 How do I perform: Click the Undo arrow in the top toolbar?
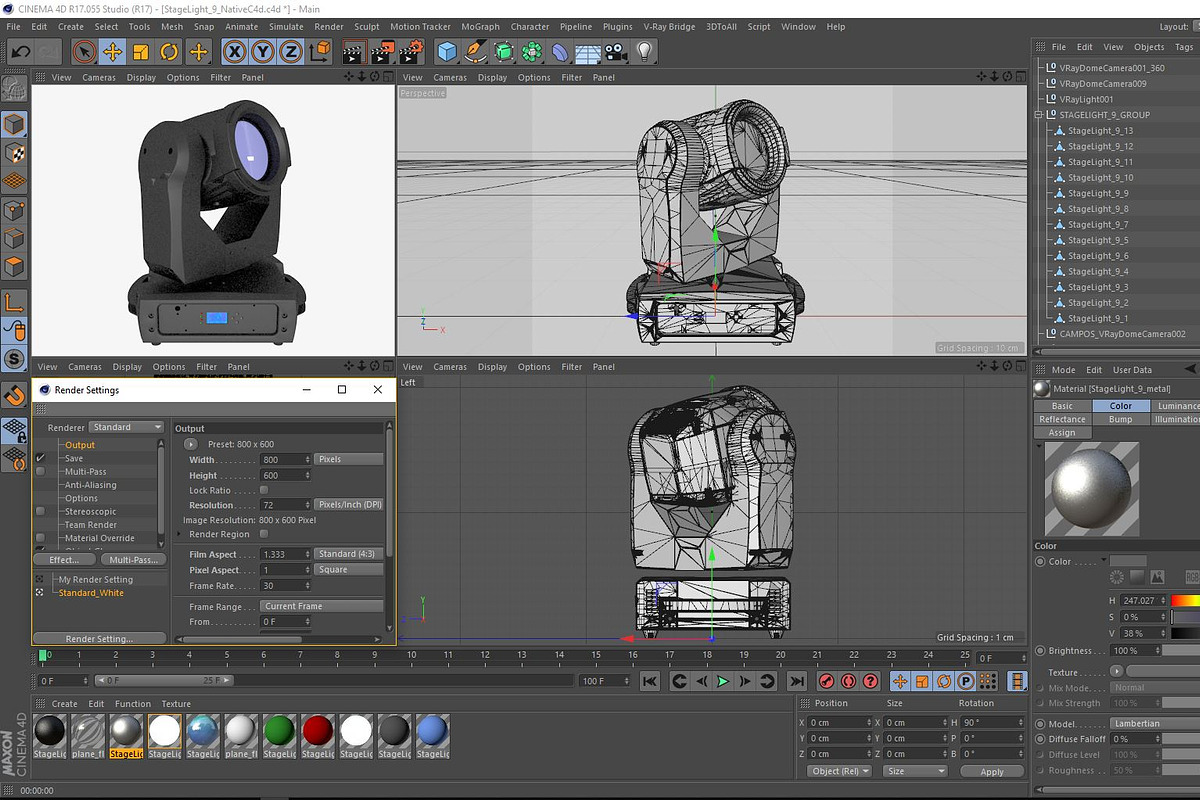[x=20, y=51]
